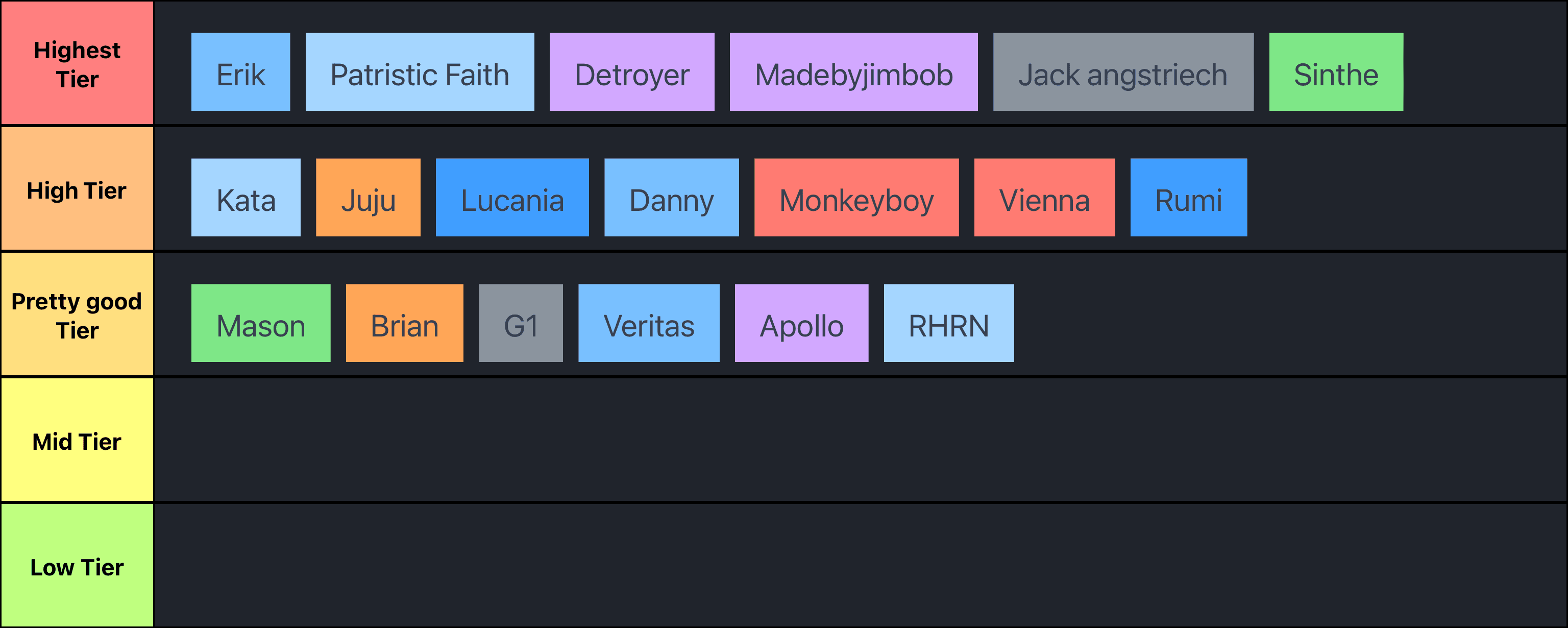1568x628 pixels.
Task: Select the Madebyjimbob tile
Action: pos(853,72)
